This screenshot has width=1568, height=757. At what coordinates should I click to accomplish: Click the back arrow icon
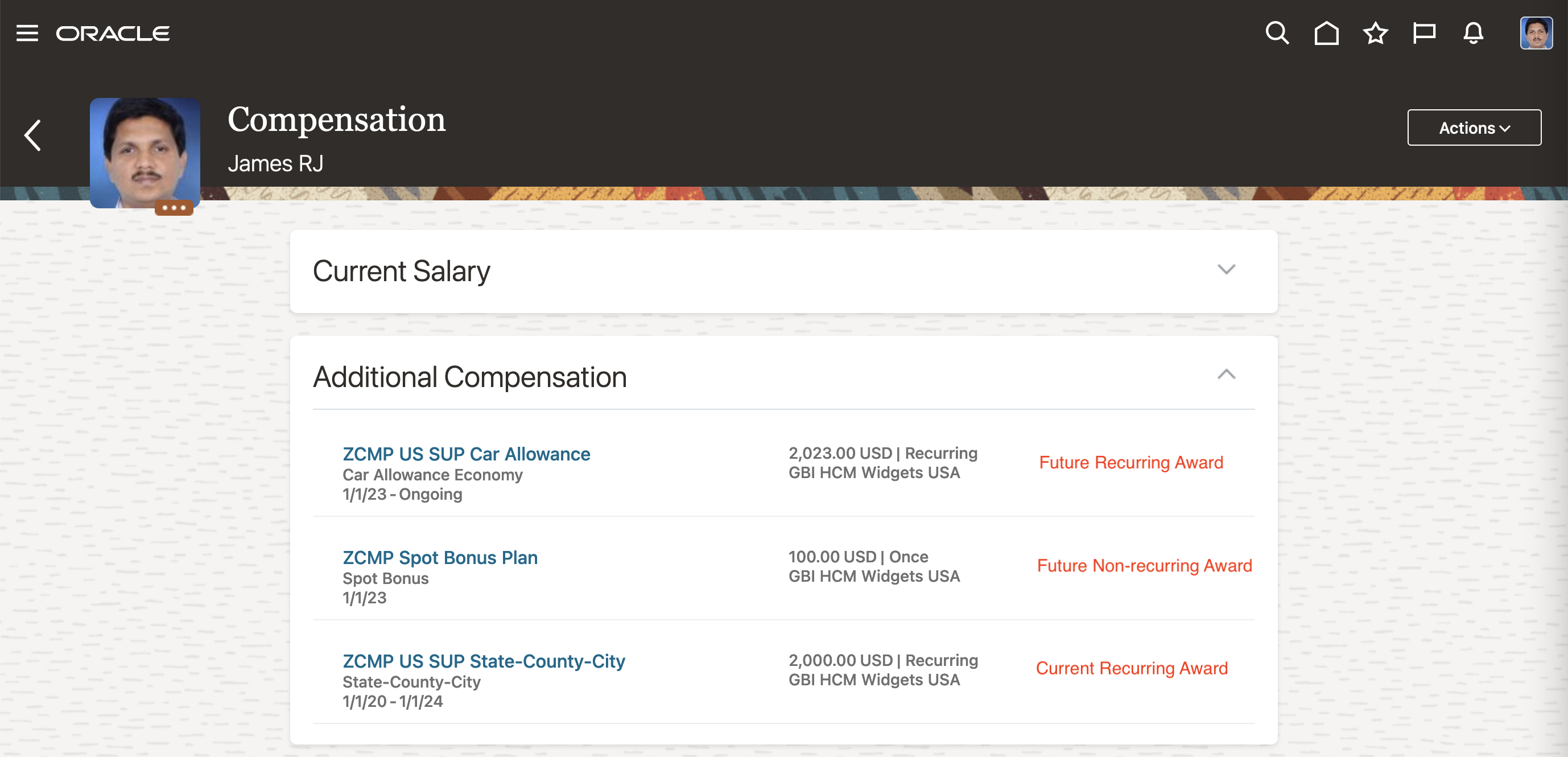click(x=33, y=134)
